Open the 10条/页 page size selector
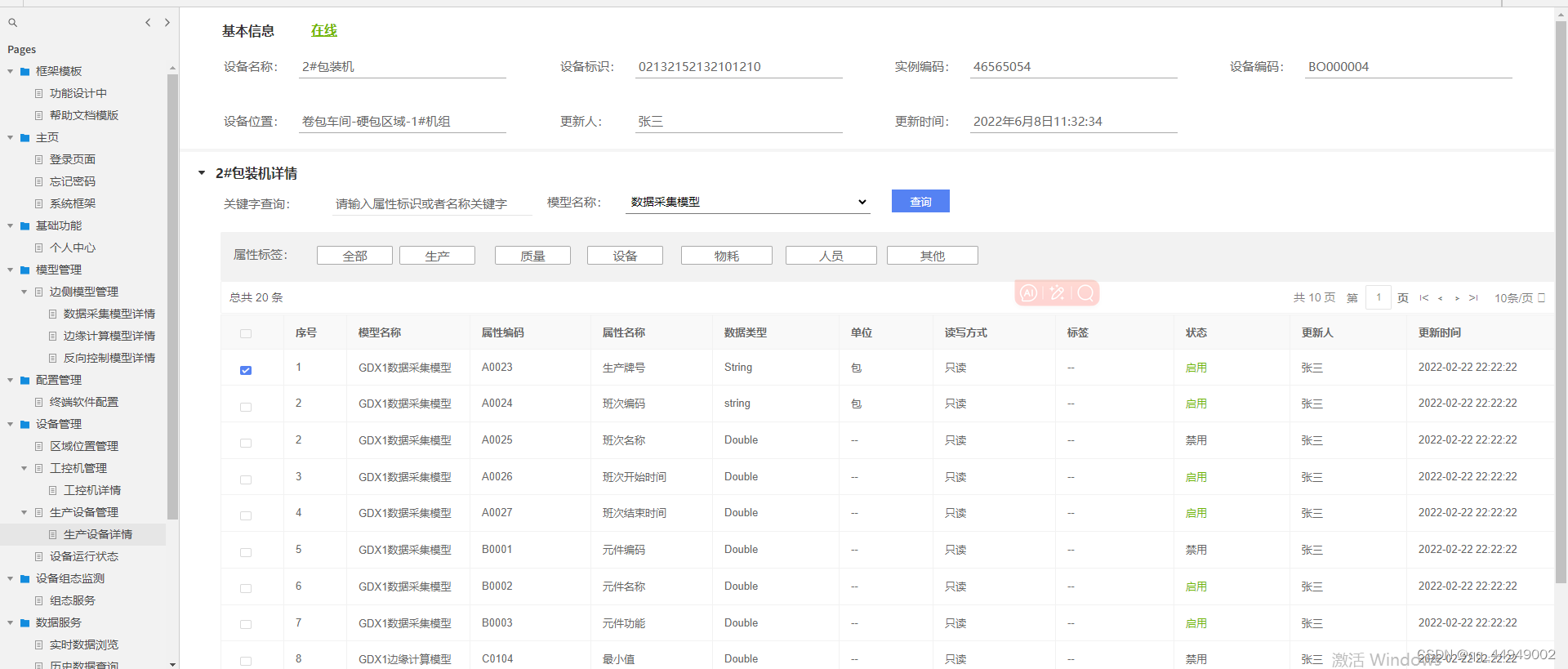 coord(1520,298)
